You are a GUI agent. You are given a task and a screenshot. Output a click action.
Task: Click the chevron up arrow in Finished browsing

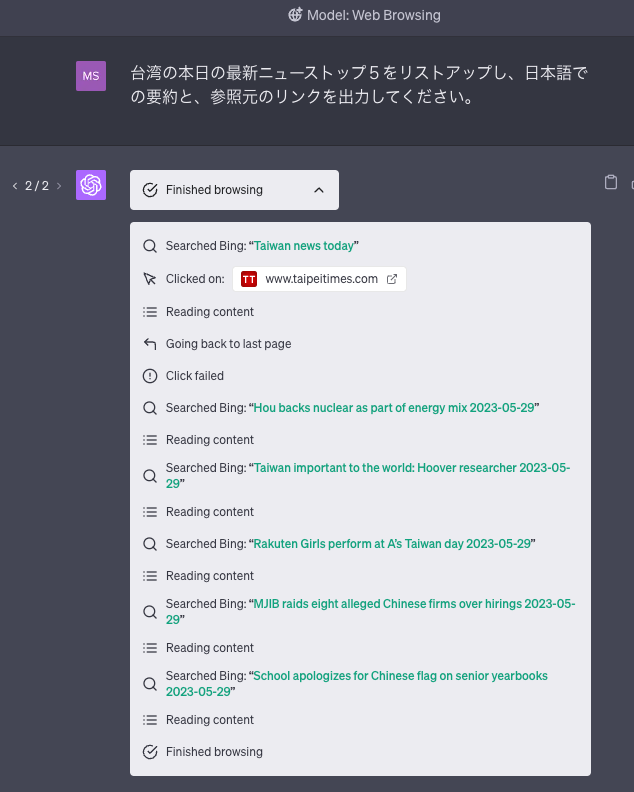click(319, 190)
